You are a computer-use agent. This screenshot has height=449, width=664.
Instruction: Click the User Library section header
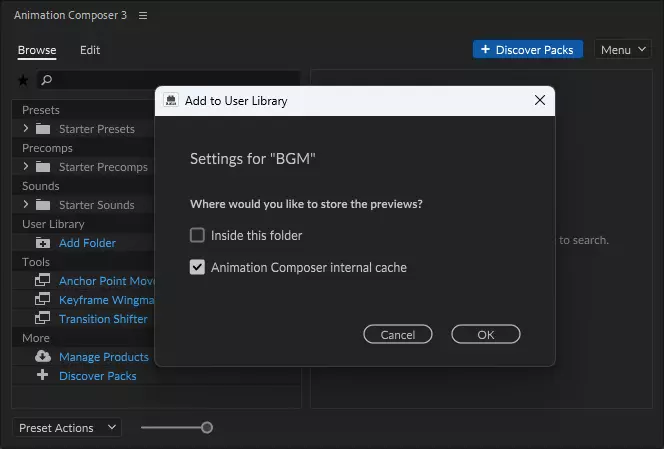point(53,224)
